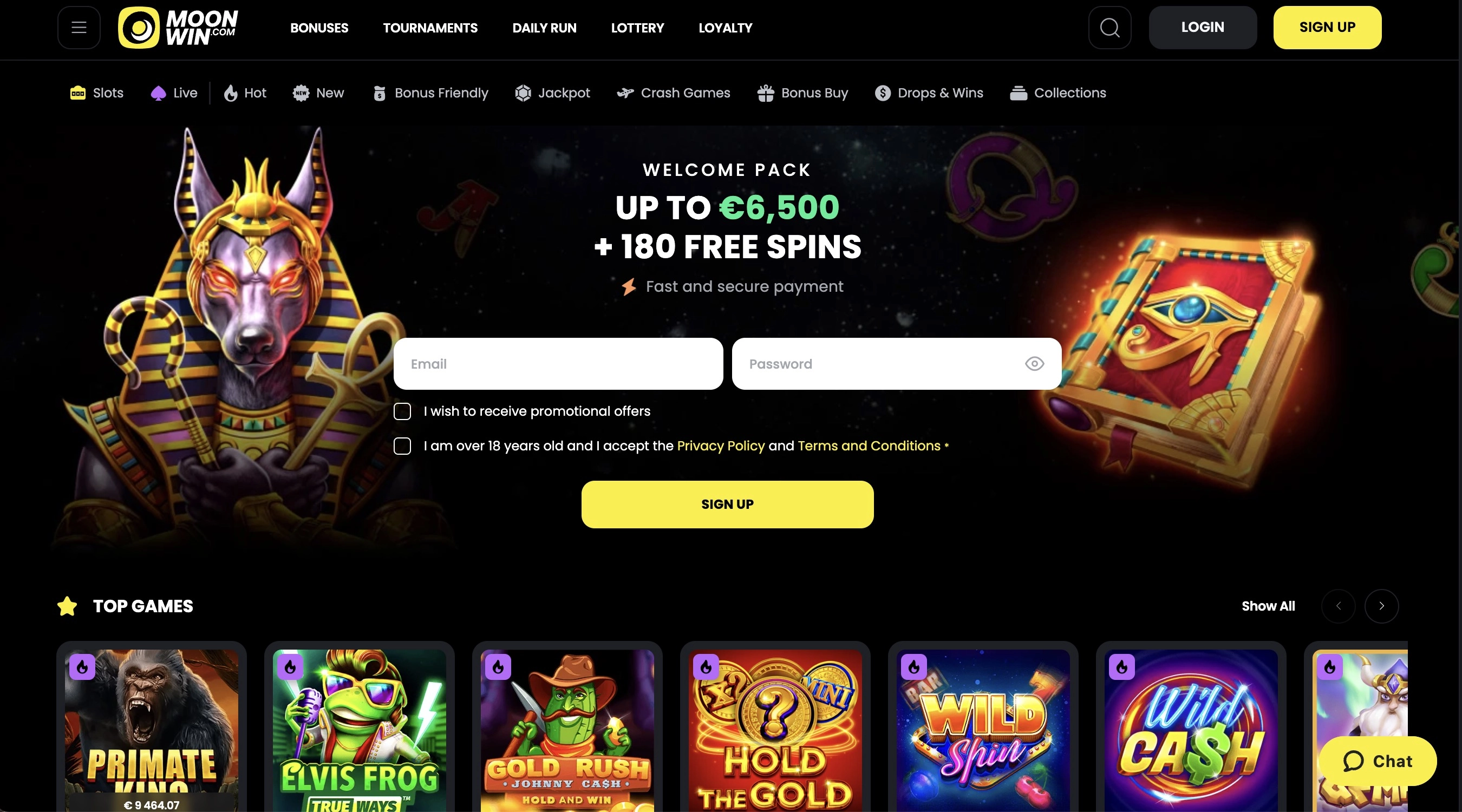
Task: Click the MoonWin logo
Action: pyautogui.click(x=178, y=27)
